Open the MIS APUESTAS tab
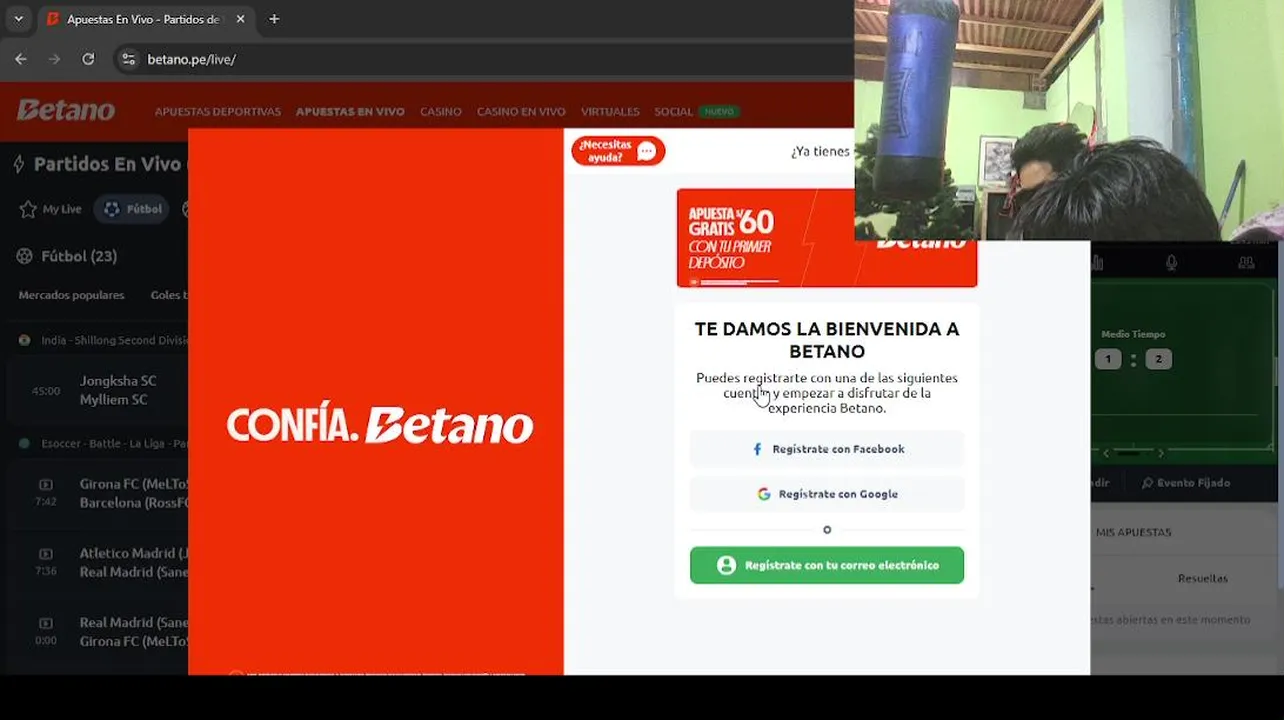The image size is (1284, 720). 1133,532
